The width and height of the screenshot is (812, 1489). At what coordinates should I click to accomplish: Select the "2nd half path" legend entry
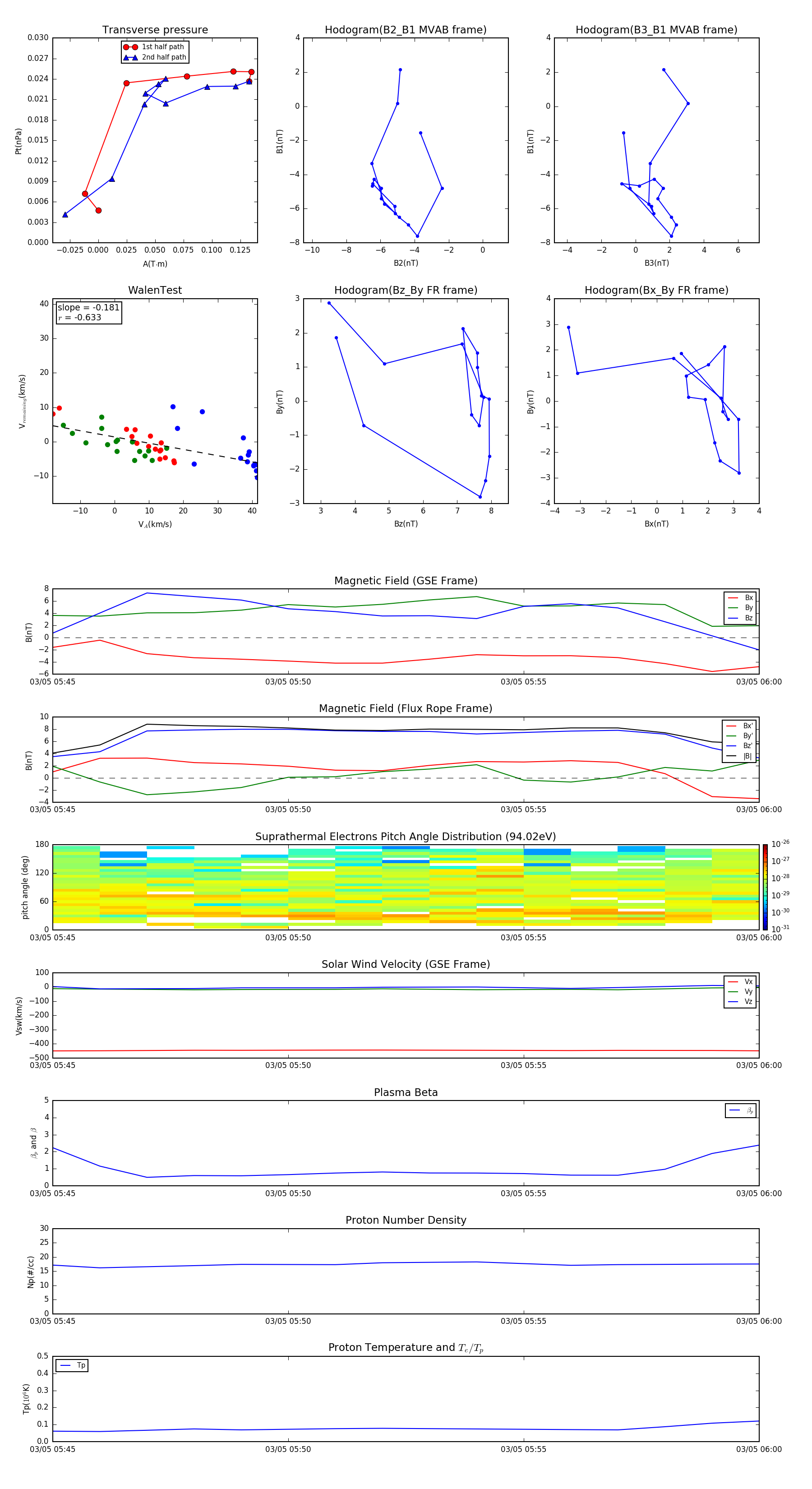pyautogui.click(x=155, y=57)
